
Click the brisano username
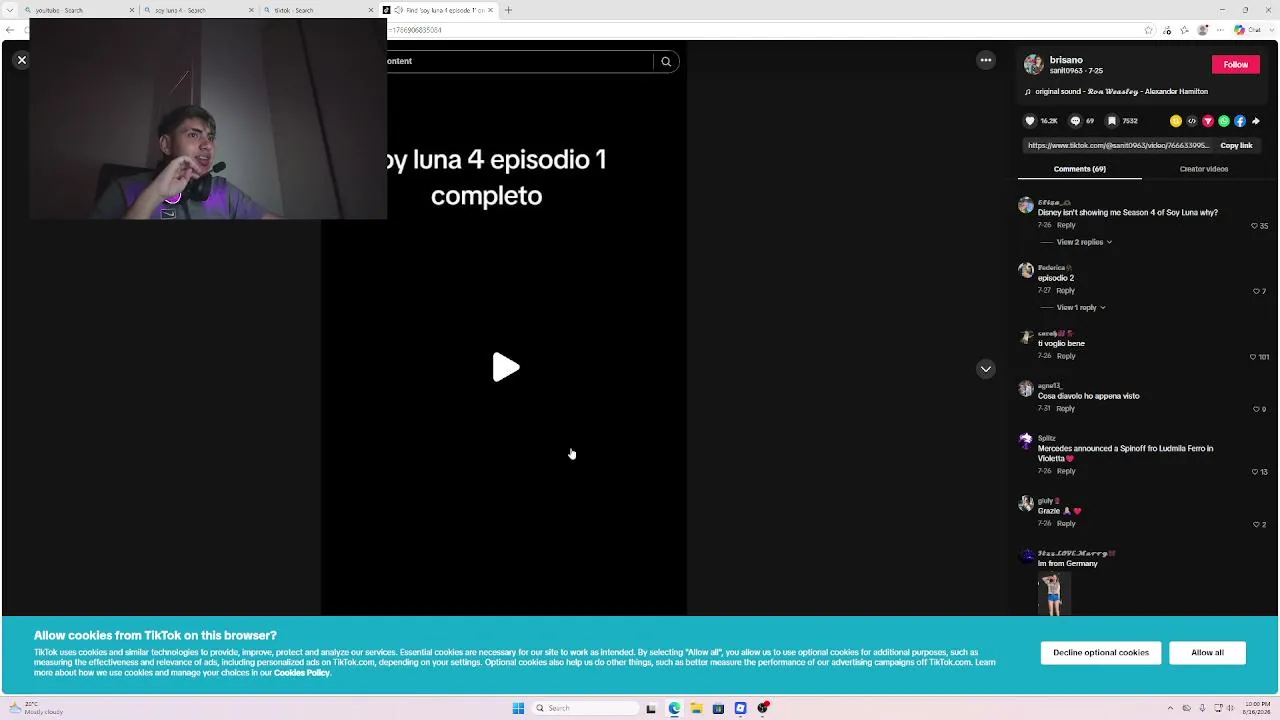[1066, 60]
